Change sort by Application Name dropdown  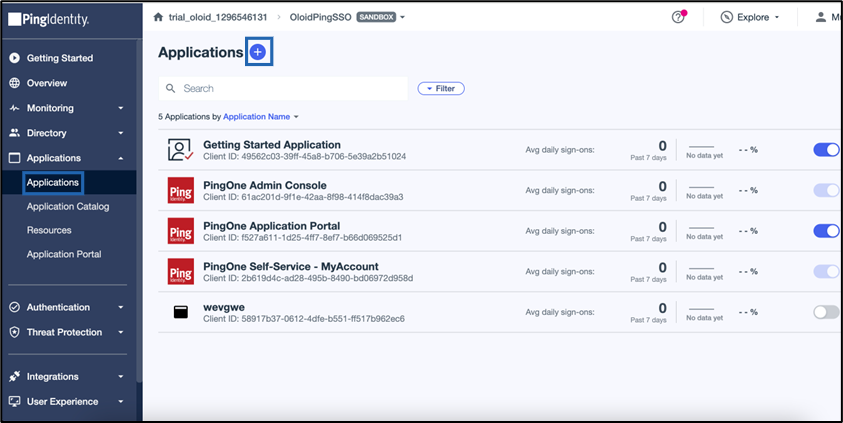coord(261,117)
